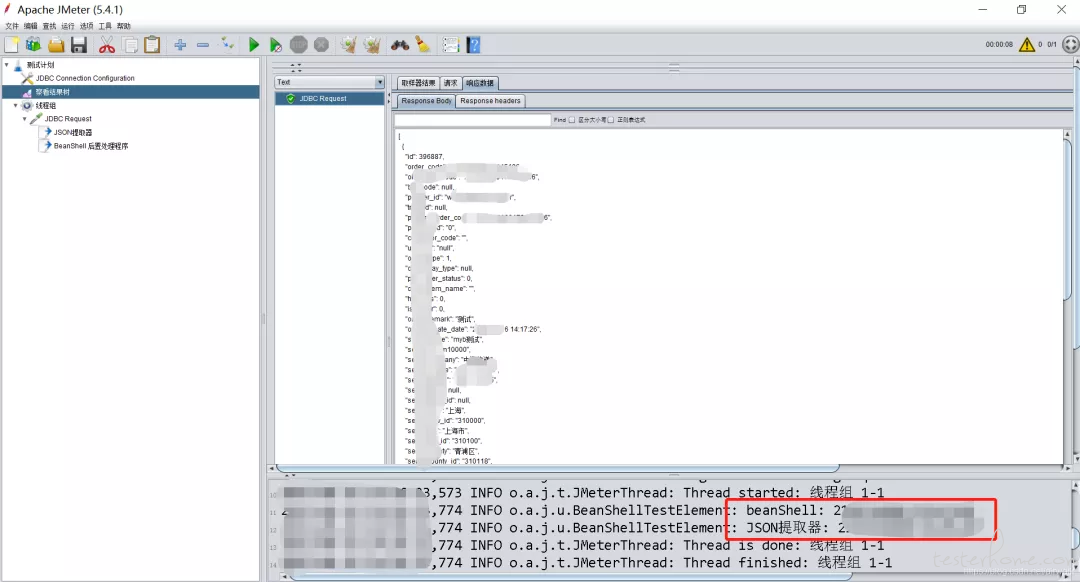
Task: Click the Open file folder icon
Action: (56, 45)
